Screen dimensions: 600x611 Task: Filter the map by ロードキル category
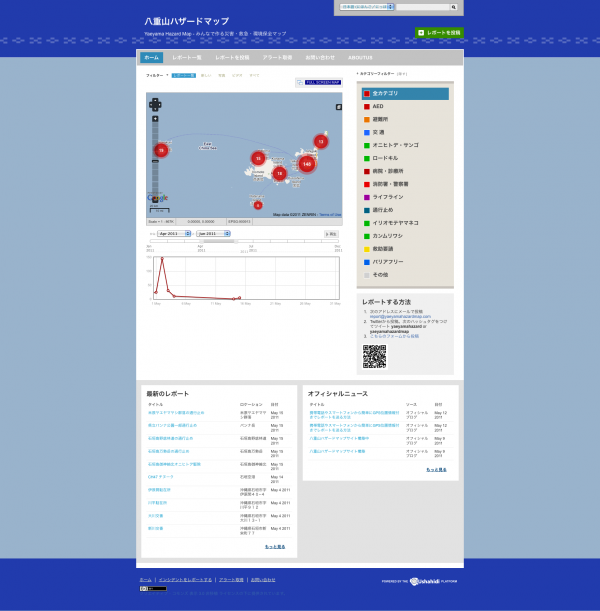405,158
